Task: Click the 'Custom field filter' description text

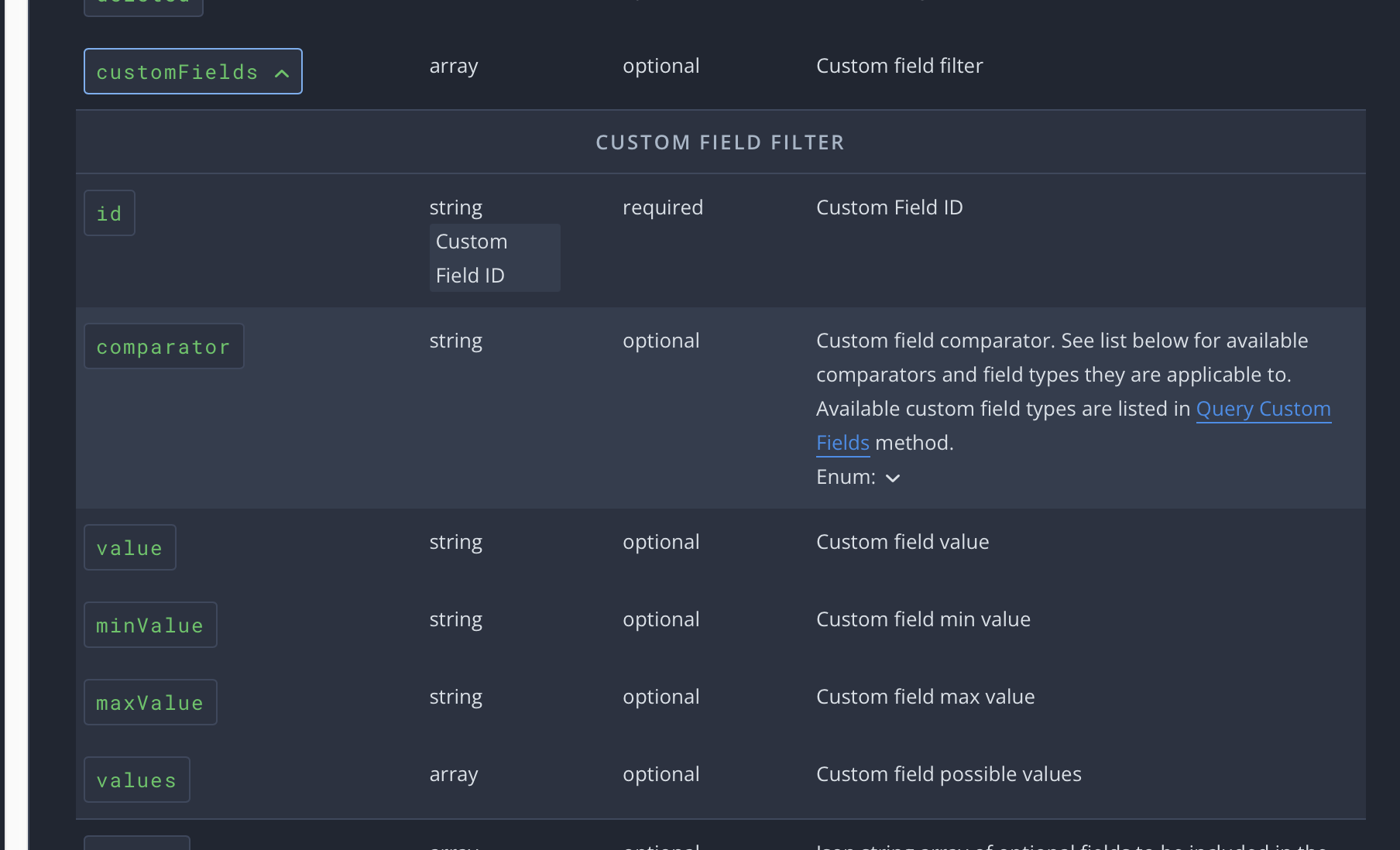Action: tap(899, 66)
